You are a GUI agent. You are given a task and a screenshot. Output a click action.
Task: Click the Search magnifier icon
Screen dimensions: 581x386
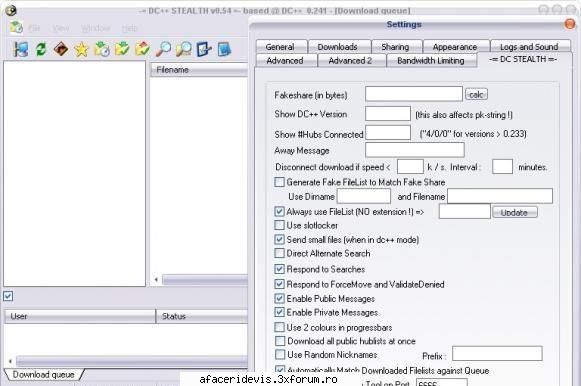tap(163, 49)
